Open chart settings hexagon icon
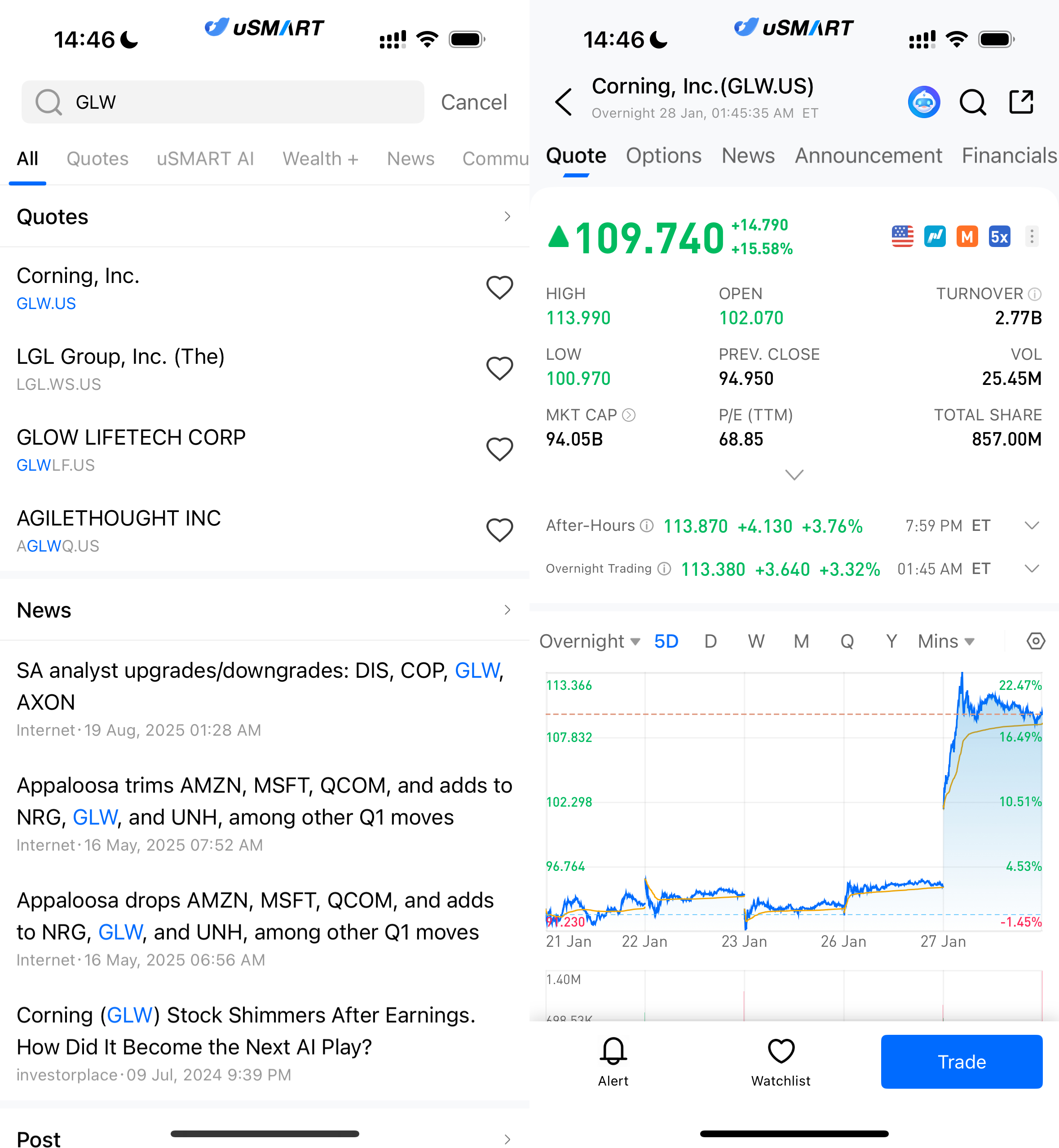The height and width of the screenshot is (1148, 1059). 1035,641
